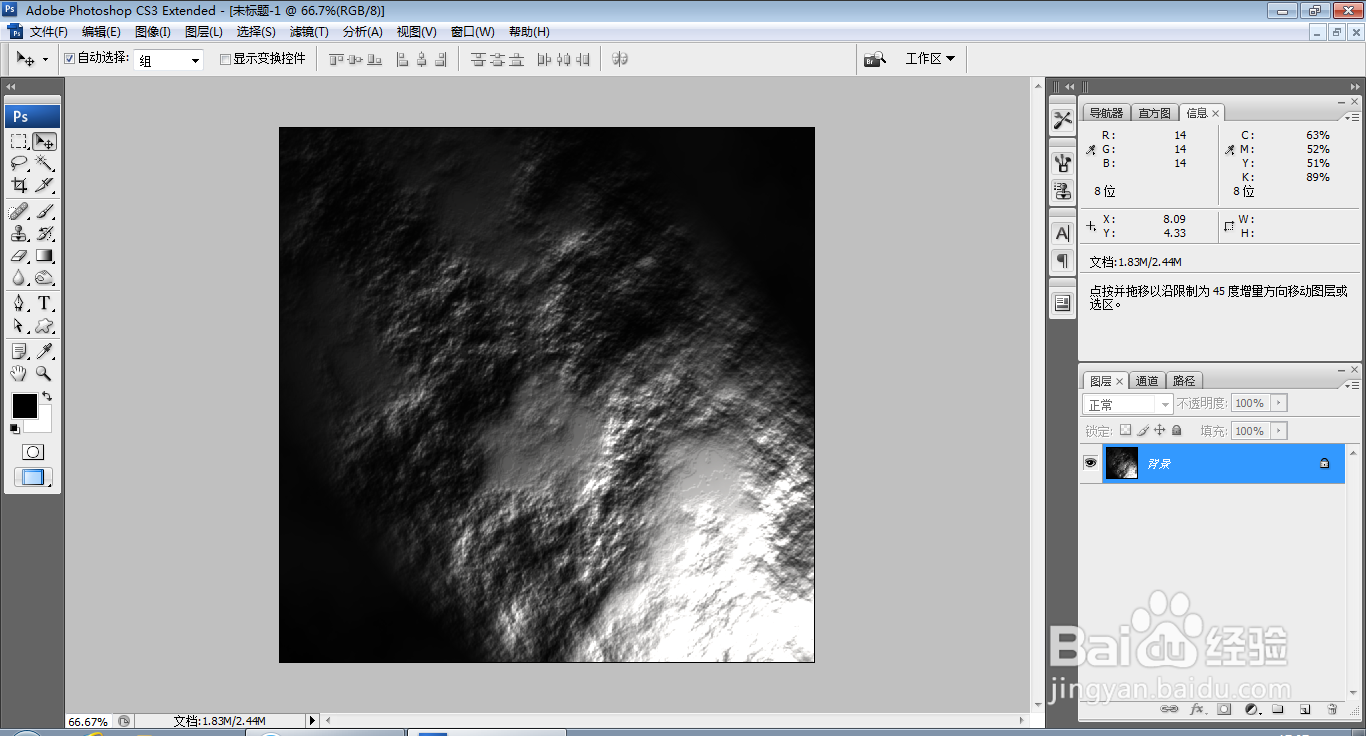Open the 工作区 workspace dropdown
The image size is (1366, 736).
pyautogui.click(x=930, y=59)
